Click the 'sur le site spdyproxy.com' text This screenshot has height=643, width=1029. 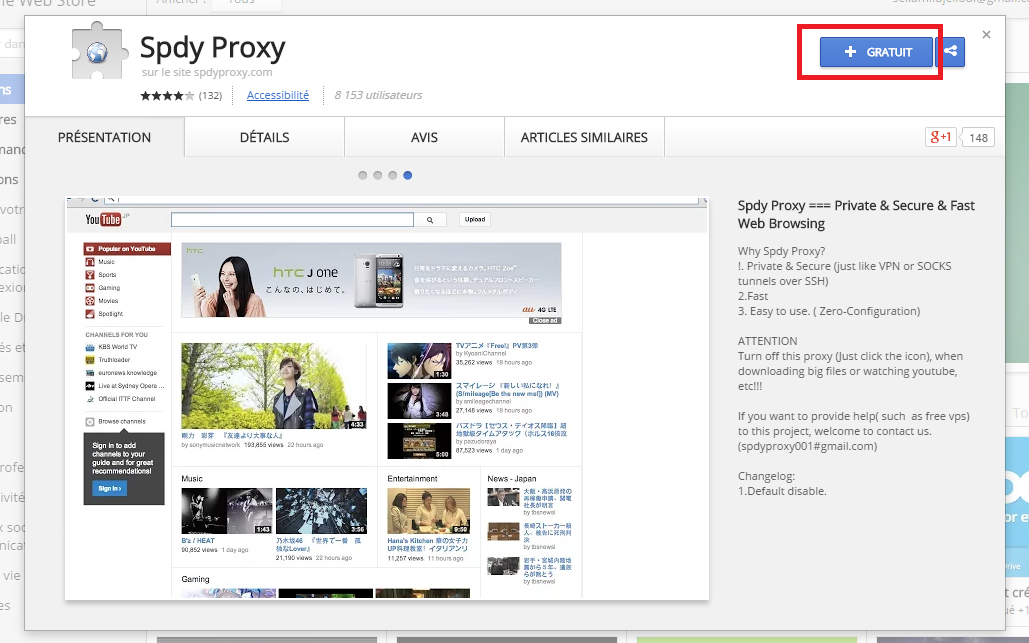coord(207,72)
